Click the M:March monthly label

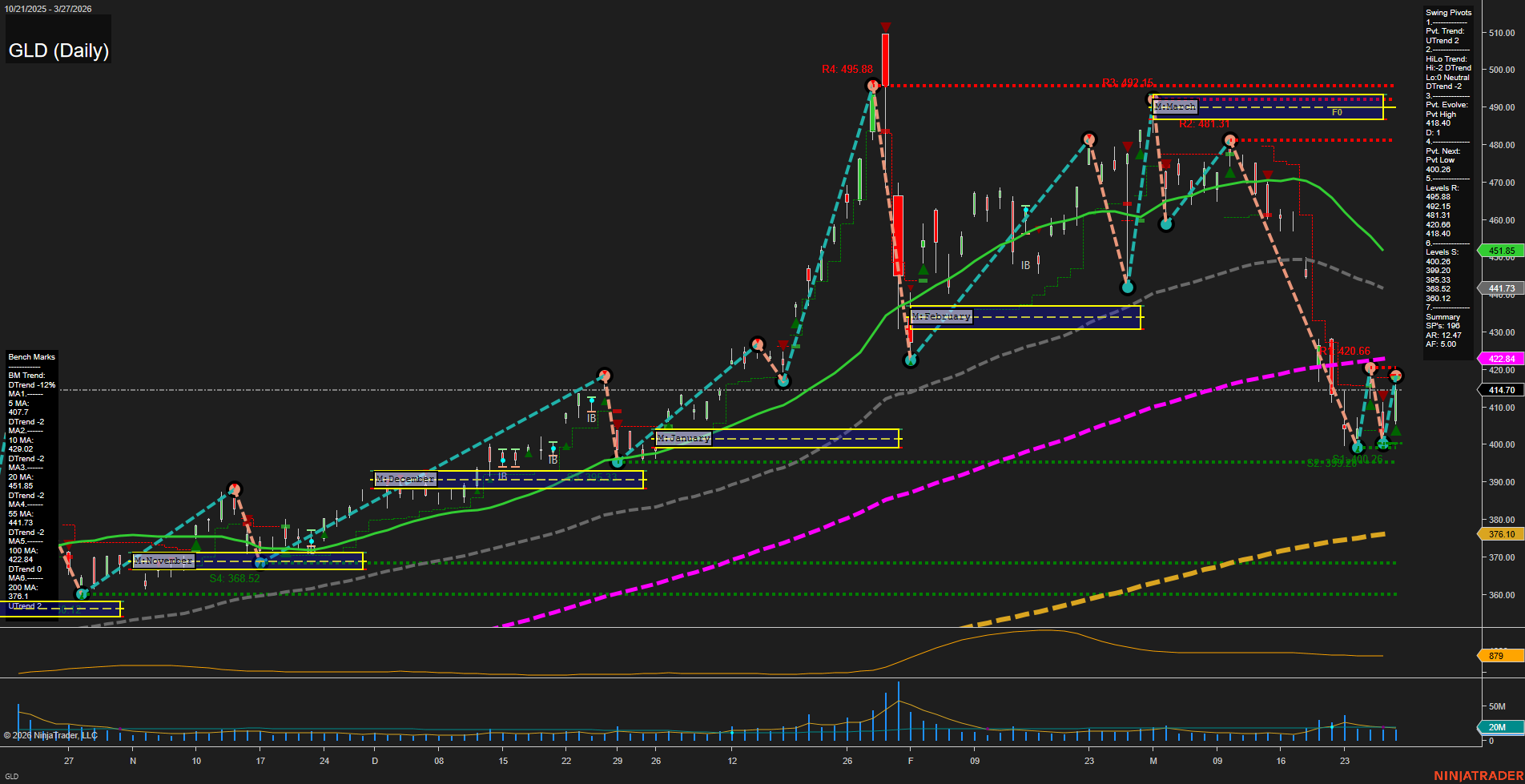click(x=1175, y=107)
